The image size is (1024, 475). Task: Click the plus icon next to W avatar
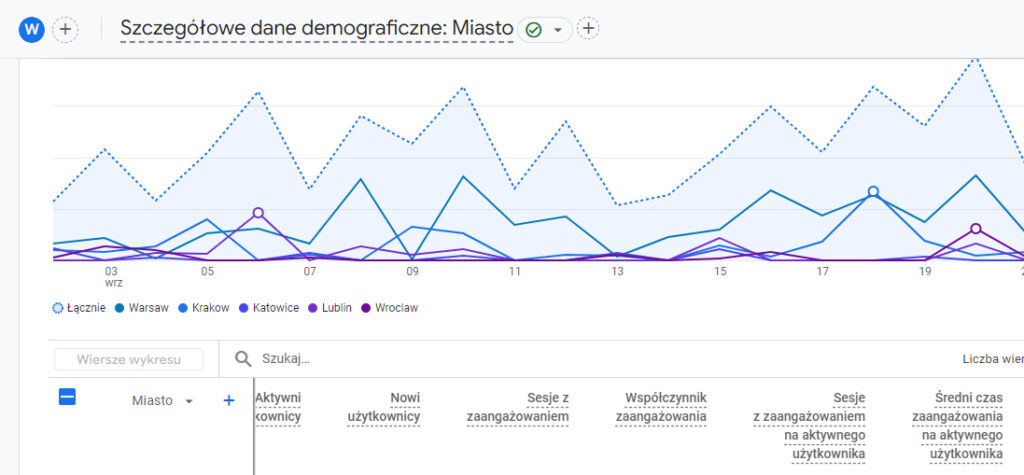[65, 29]
